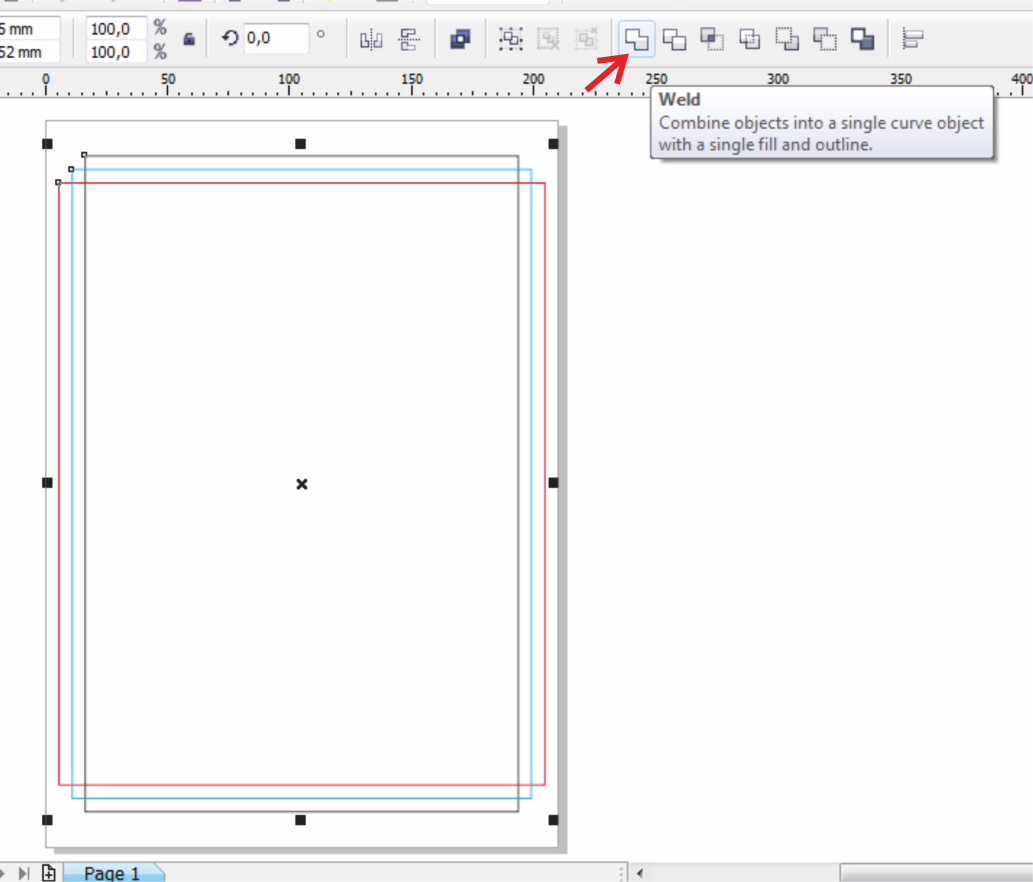Click the Simplify shaping icon
This screenshot has height=882, width=1033.
[748, 38]
